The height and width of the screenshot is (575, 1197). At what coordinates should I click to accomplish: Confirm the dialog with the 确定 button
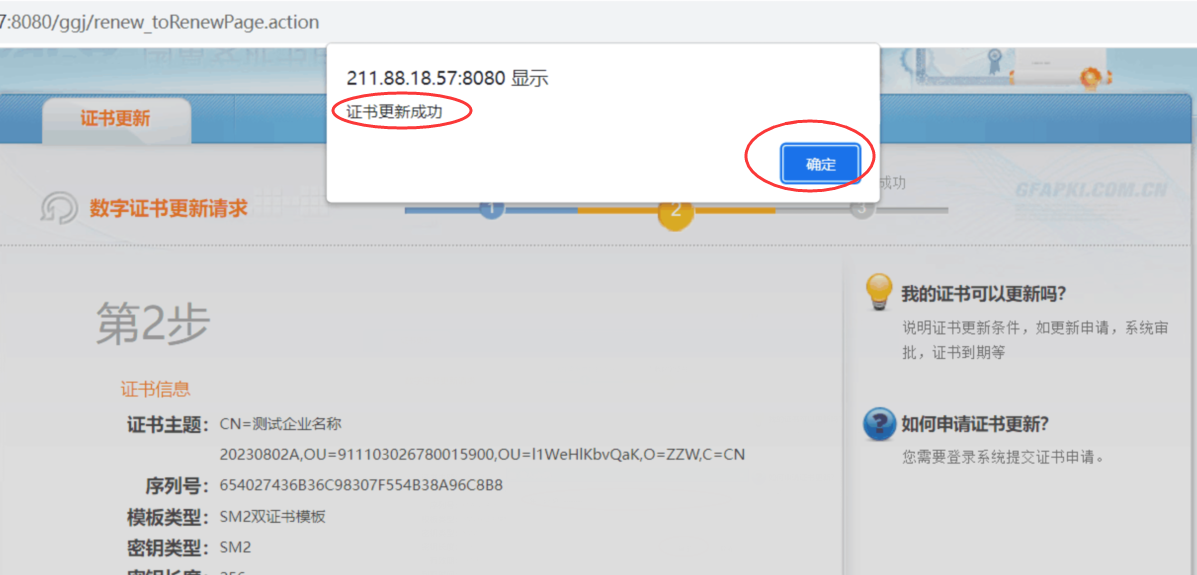[821, 163]
